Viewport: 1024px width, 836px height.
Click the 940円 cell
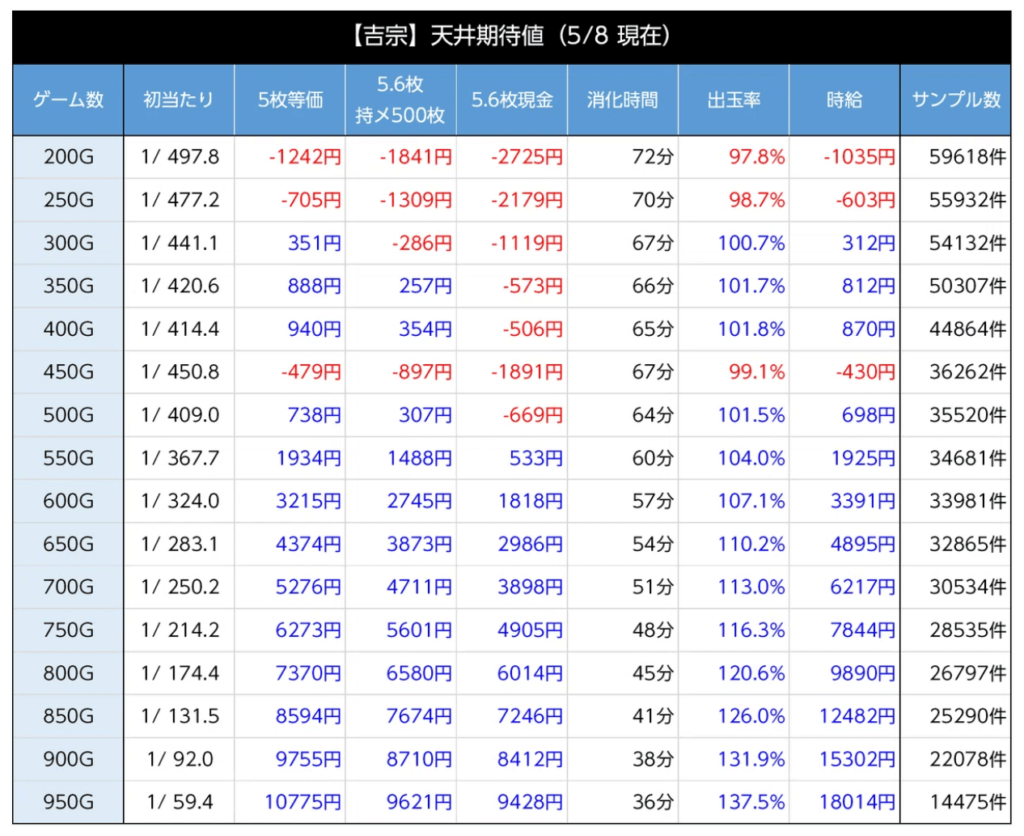[x=315, y=329]
